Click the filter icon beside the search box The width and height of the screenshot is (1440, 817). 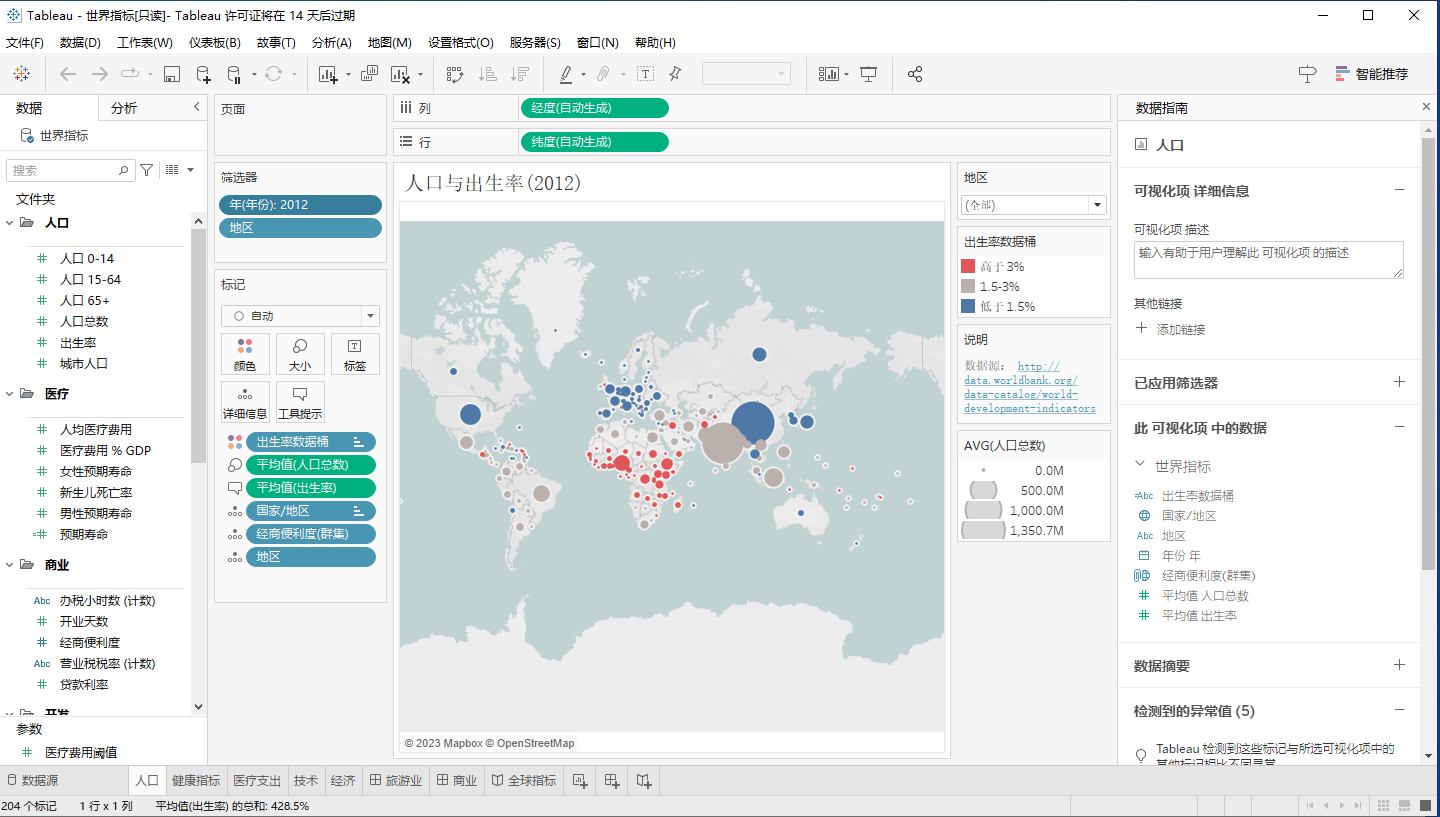tap(147, 170)
